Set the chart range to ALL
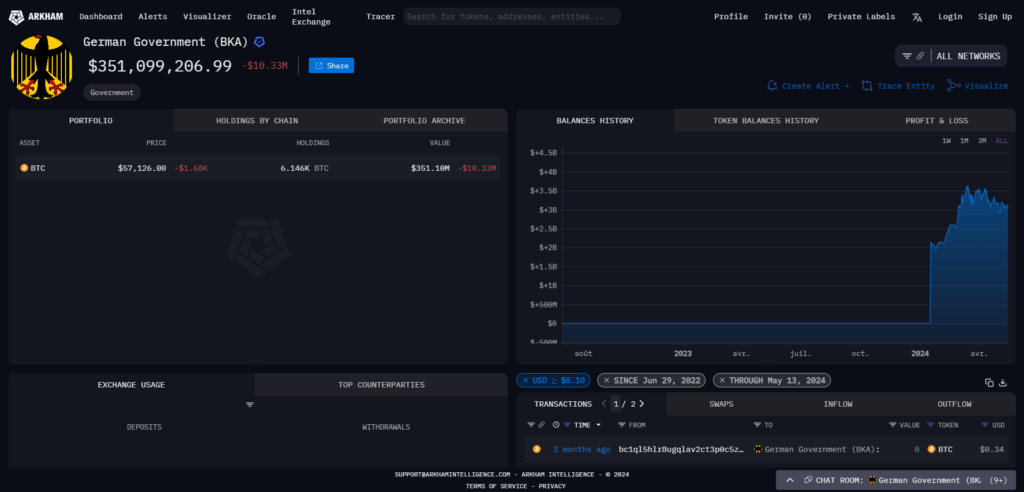The height and width of the screenshot is (492, 1024). pyautogui.click(x=1001, y=140)
